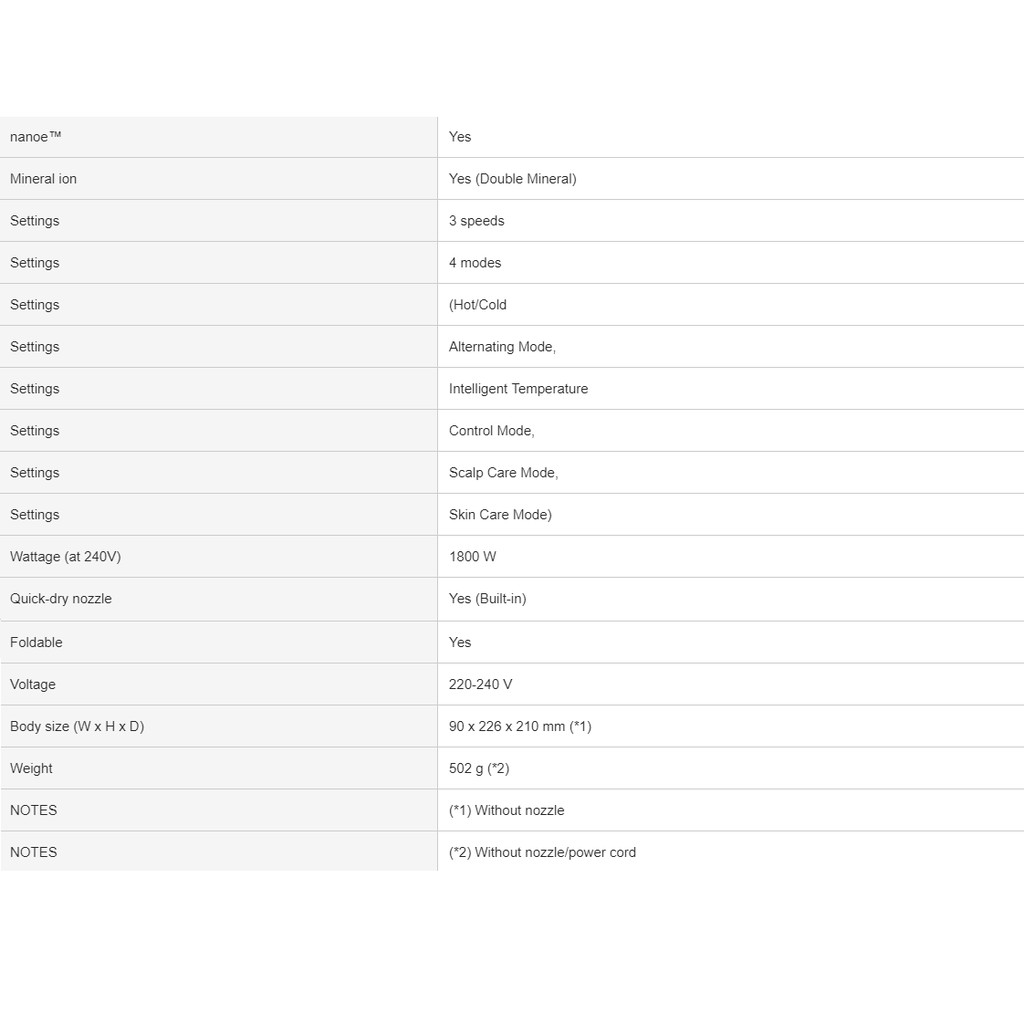The image size is (1024, 1024).
Task: Select the "1800 W" wattage value
Action: tap(472, 557)
